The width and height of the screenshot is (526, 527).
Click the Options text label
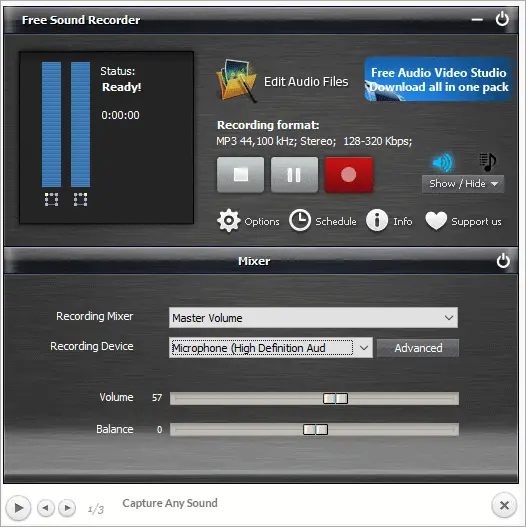click(x=262, y=221)
